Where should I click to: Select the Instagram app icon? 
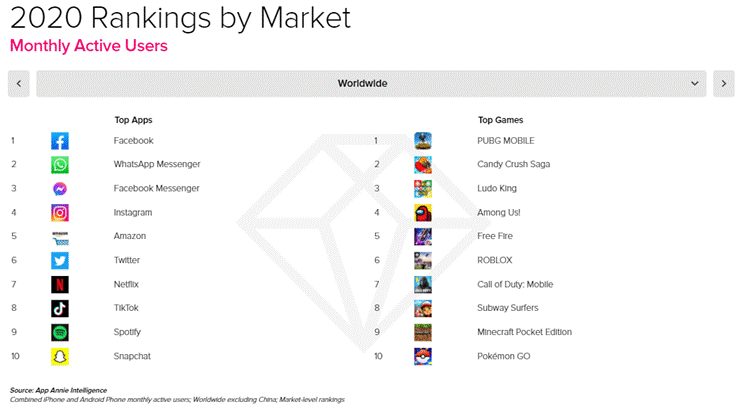click(60, 213)
